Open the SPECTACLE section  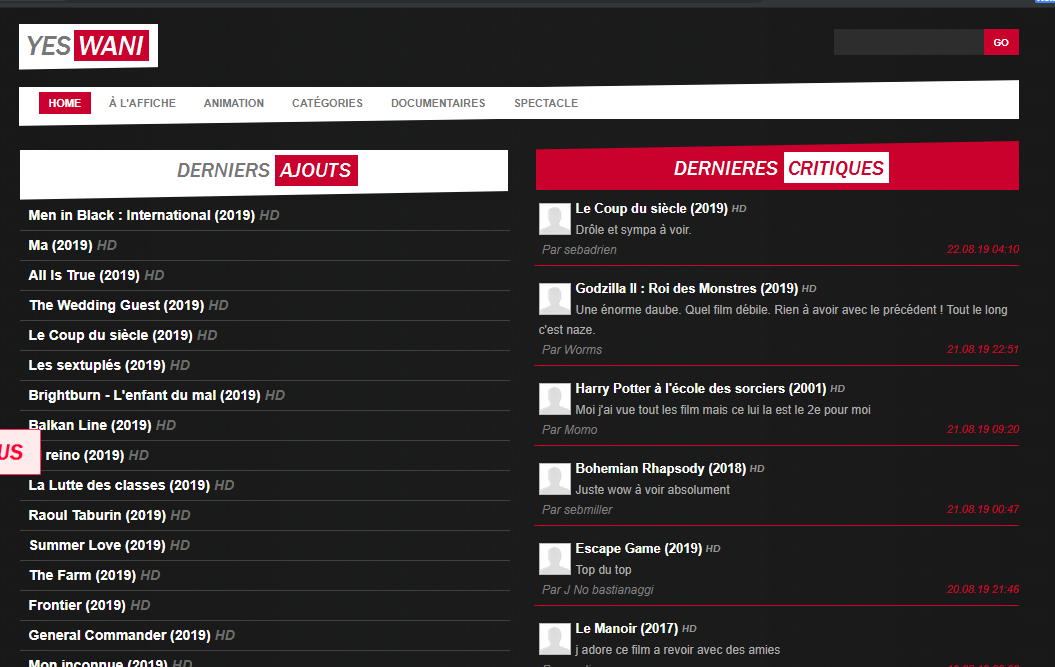coord(546,103)
